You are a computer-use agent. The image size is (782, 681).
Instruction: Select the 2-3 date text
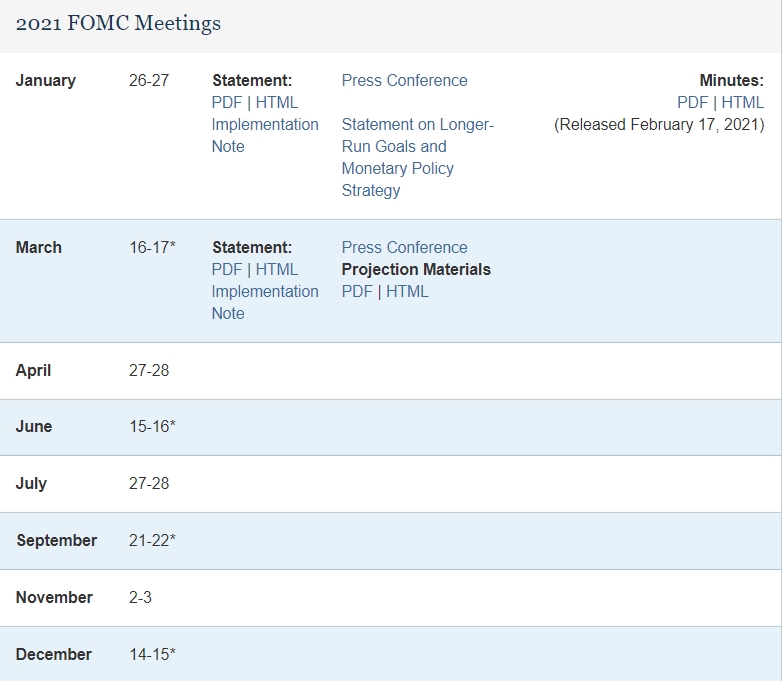click(140, 597)
